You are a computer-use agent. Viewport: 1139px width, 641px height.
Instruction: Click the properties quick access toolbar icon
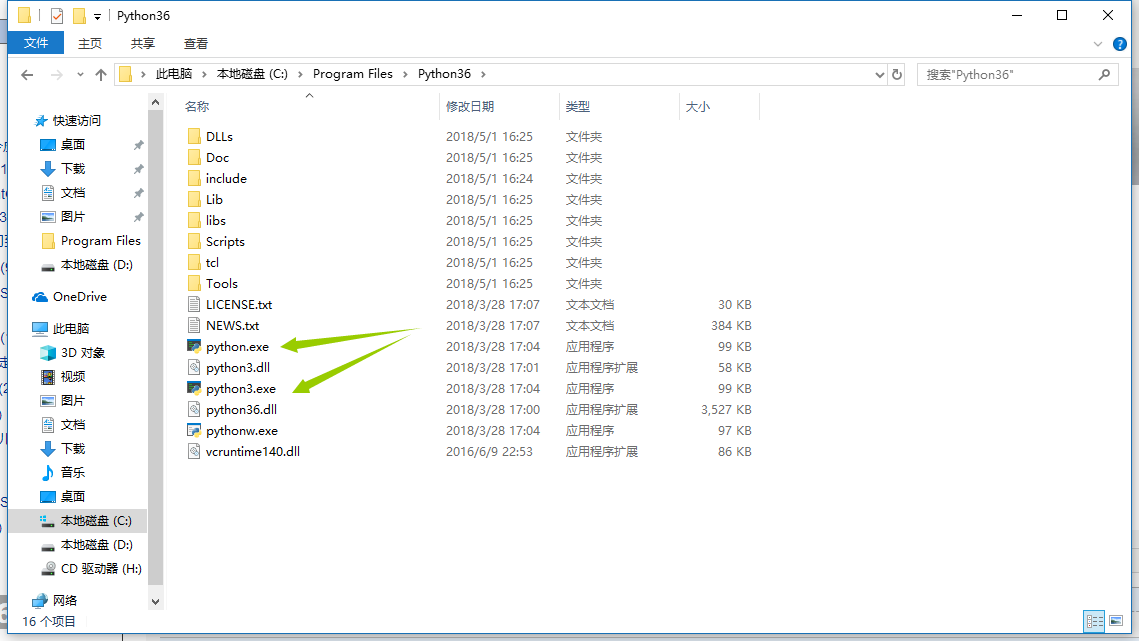point(57,15)
